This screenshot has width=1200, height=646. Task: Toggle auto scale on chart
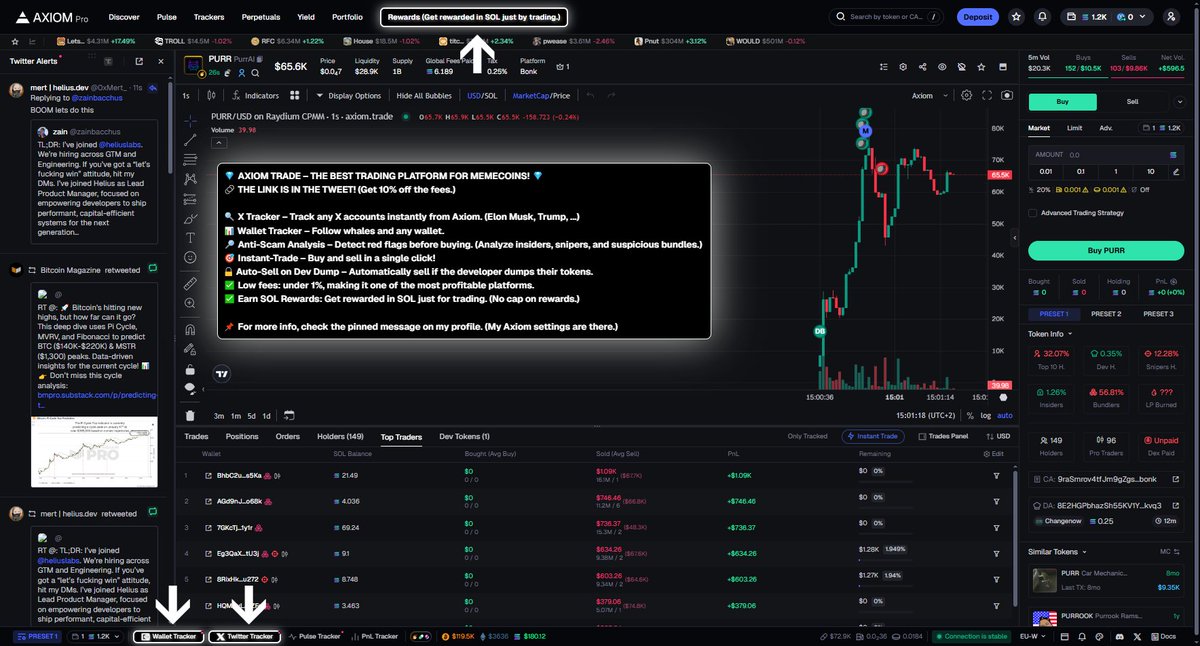pos(1005,415)
